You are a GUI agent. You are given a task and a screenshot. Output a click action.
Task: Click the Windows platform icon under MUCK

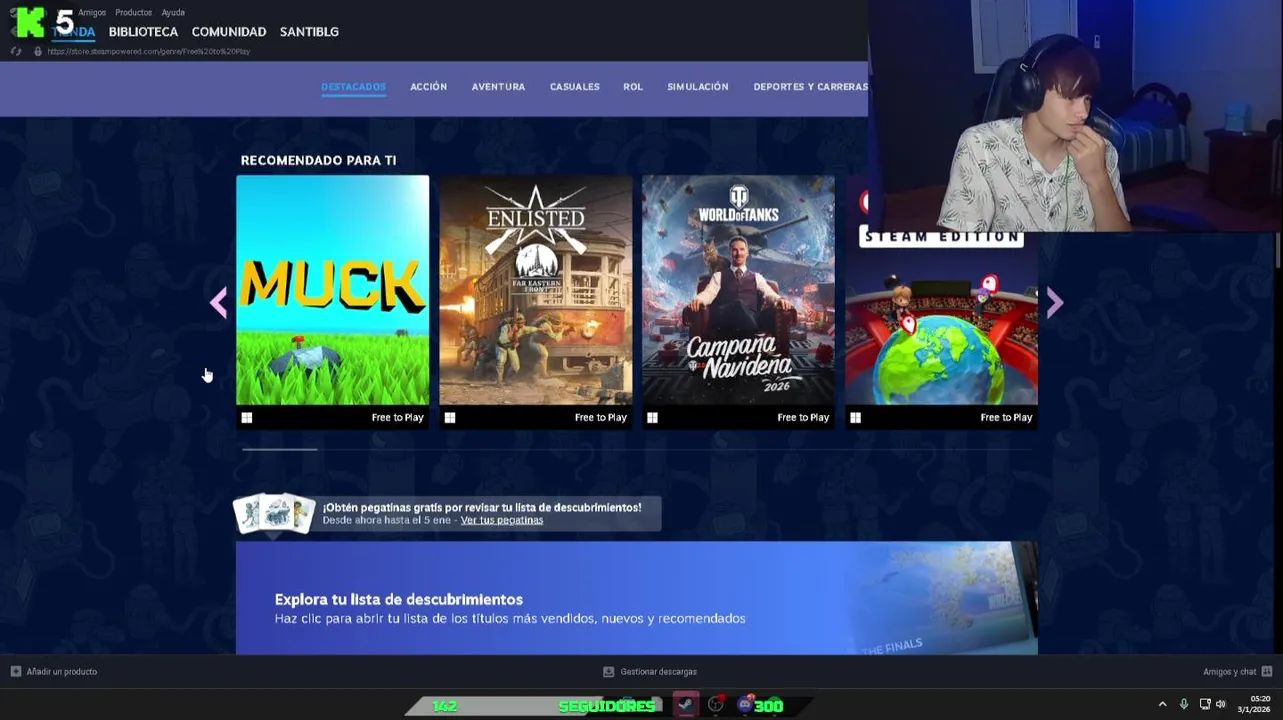[247, 418]
